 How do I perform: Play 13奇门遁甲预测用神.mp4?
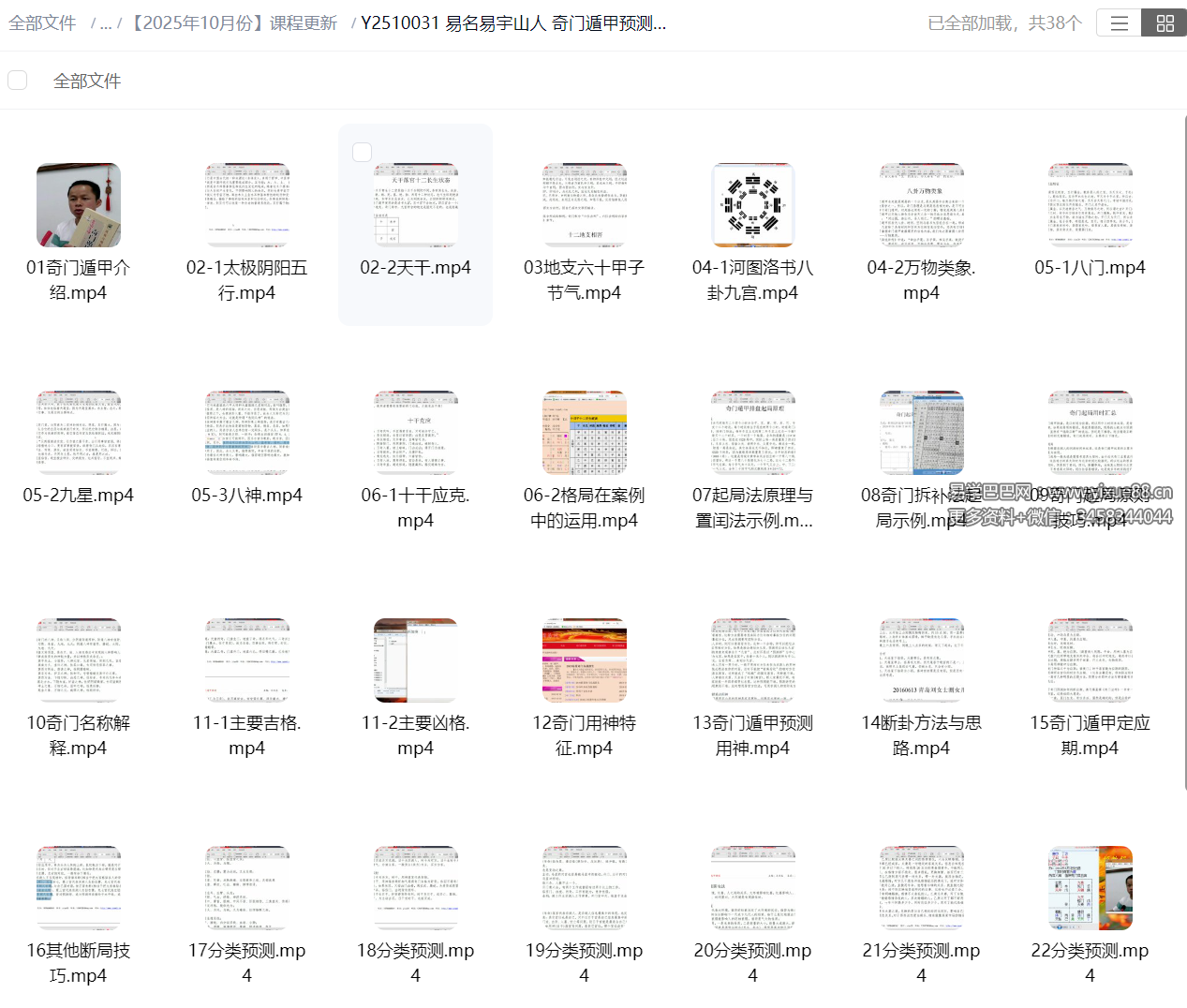752,660
